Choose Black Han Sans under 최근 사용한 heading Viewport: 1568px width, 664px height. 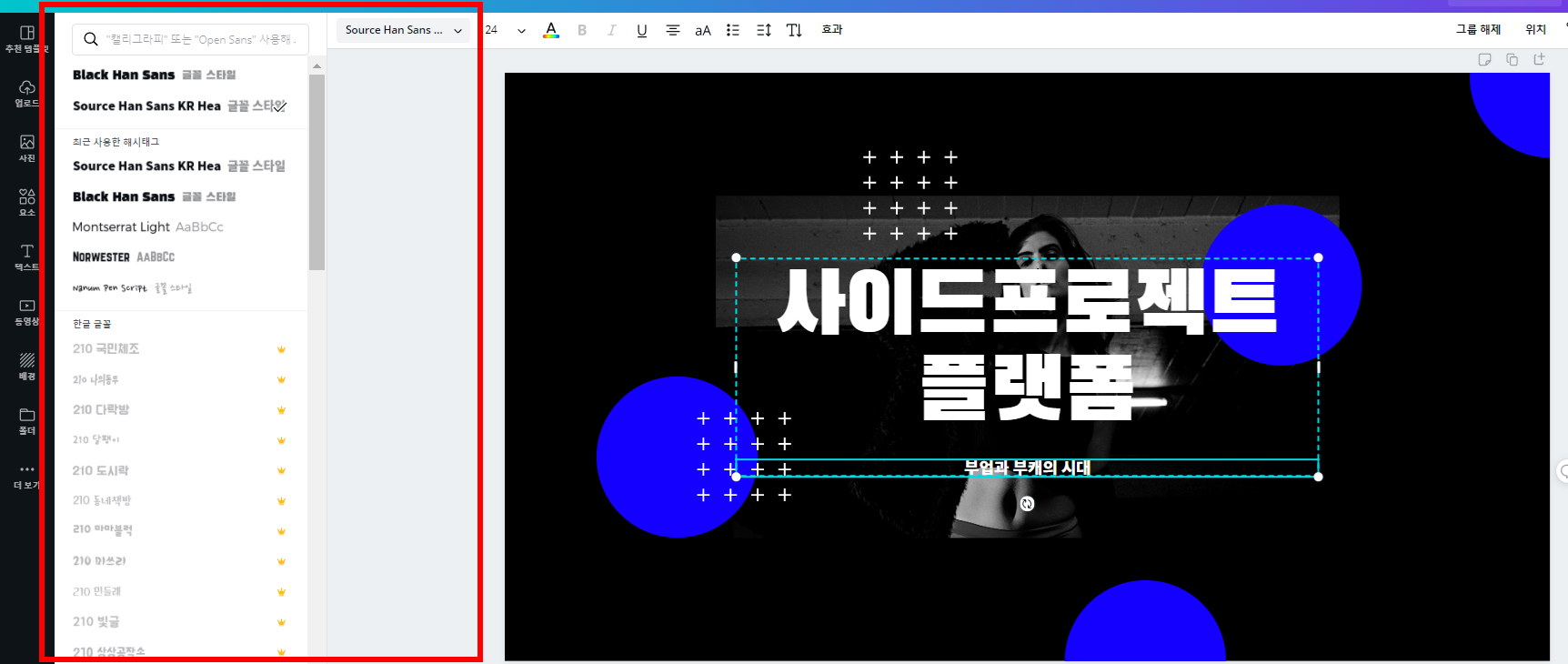click(x=154, y=196)
